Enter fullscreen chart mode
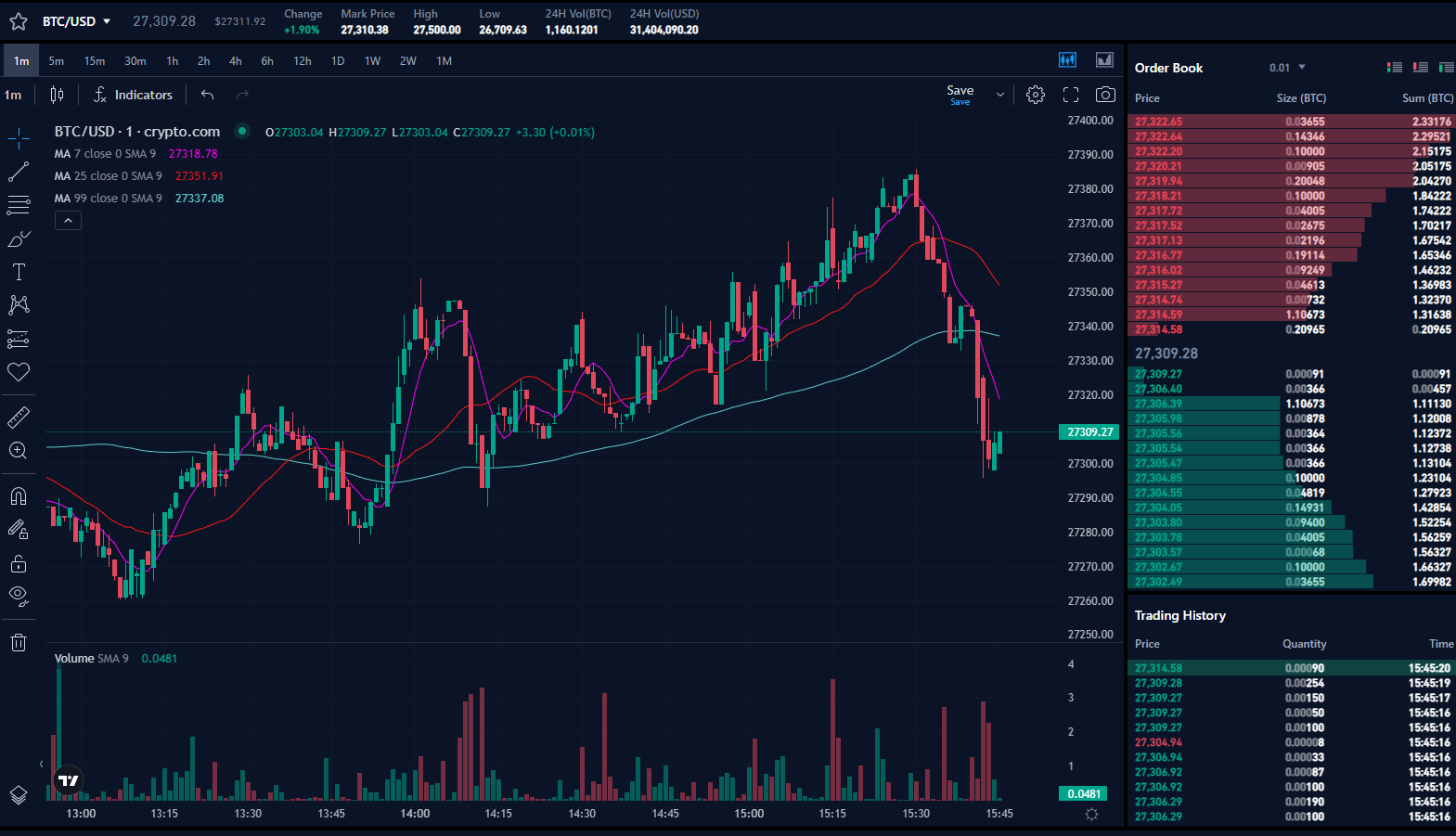 [x=1071, y=95]
